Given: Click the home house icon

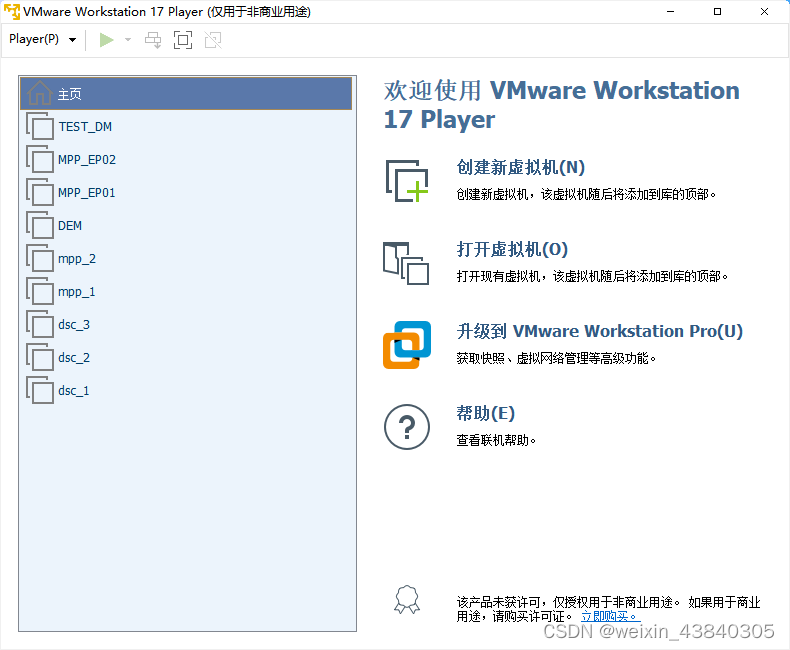Looking at the screenshot, I should click(x=39, y=93).
